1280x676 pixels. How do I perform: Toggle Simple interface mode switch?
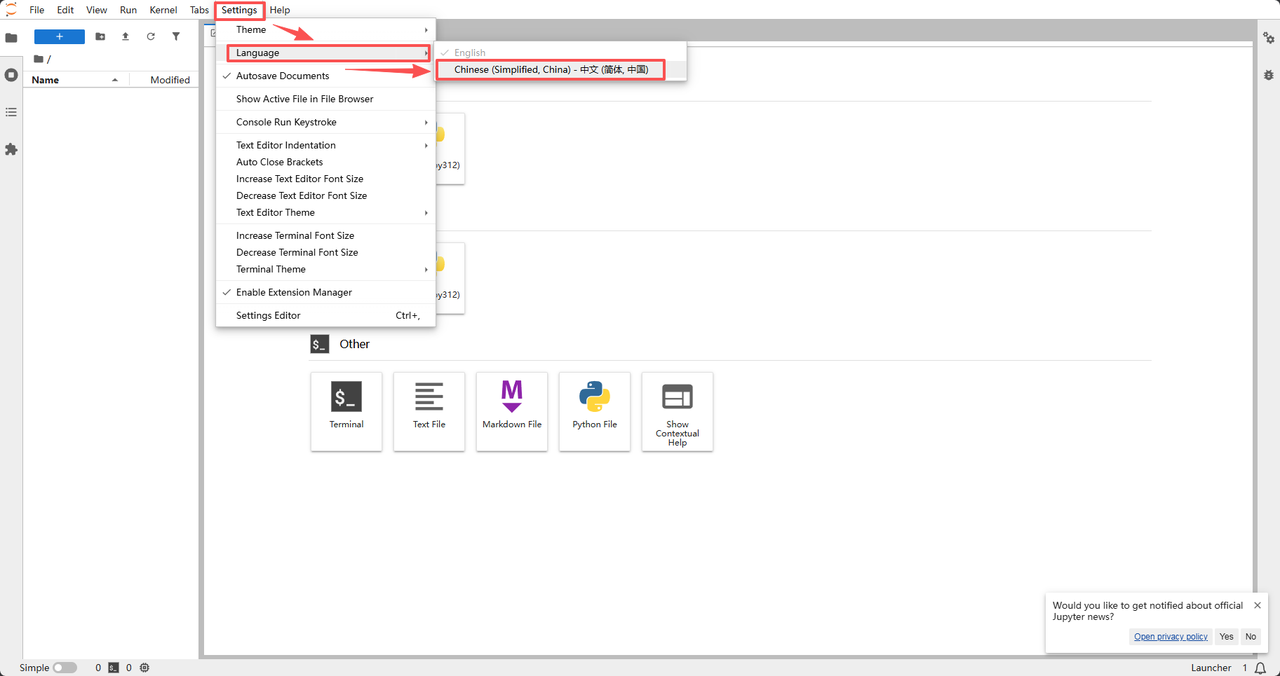coord(64,667)
